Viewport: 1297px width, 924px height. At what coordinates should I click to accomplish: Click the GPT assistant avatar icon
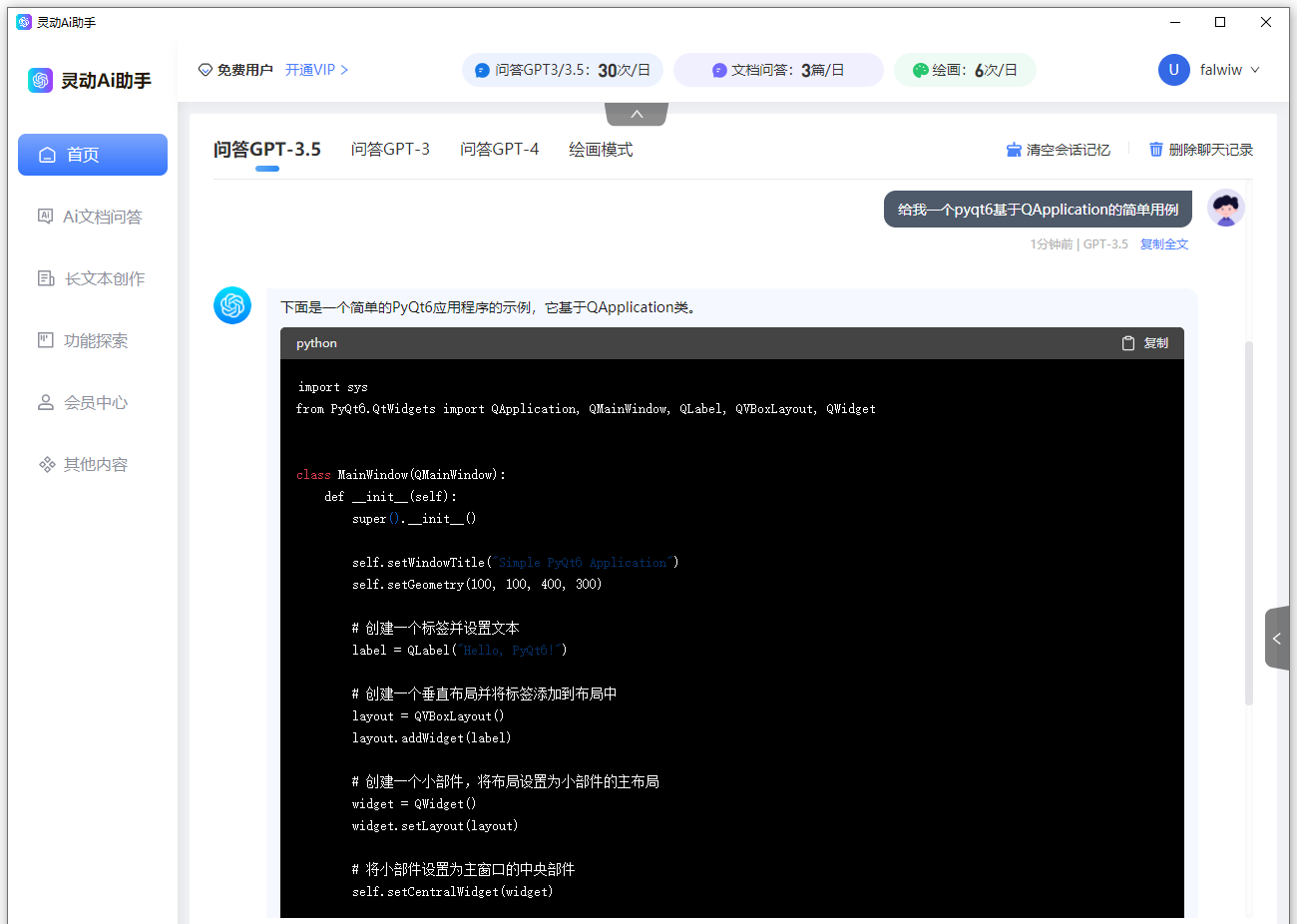point(232,305)
